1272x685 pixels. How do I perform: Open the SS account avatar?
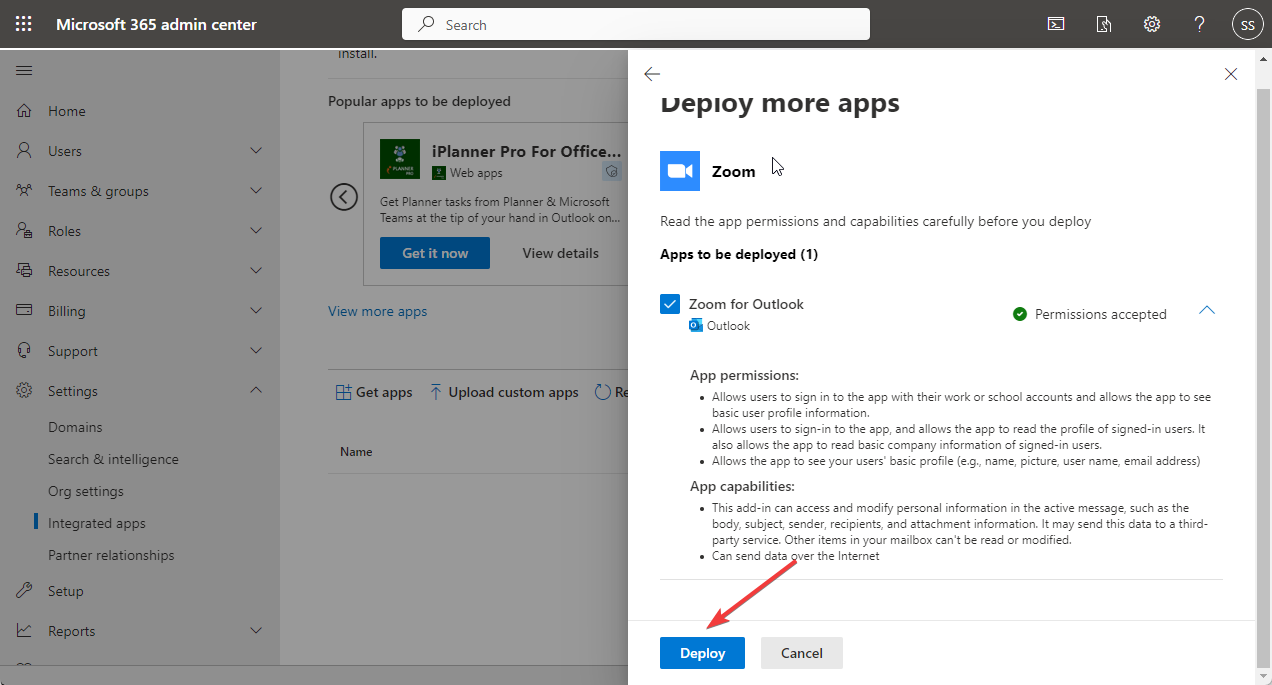(x=1247, y=24)
